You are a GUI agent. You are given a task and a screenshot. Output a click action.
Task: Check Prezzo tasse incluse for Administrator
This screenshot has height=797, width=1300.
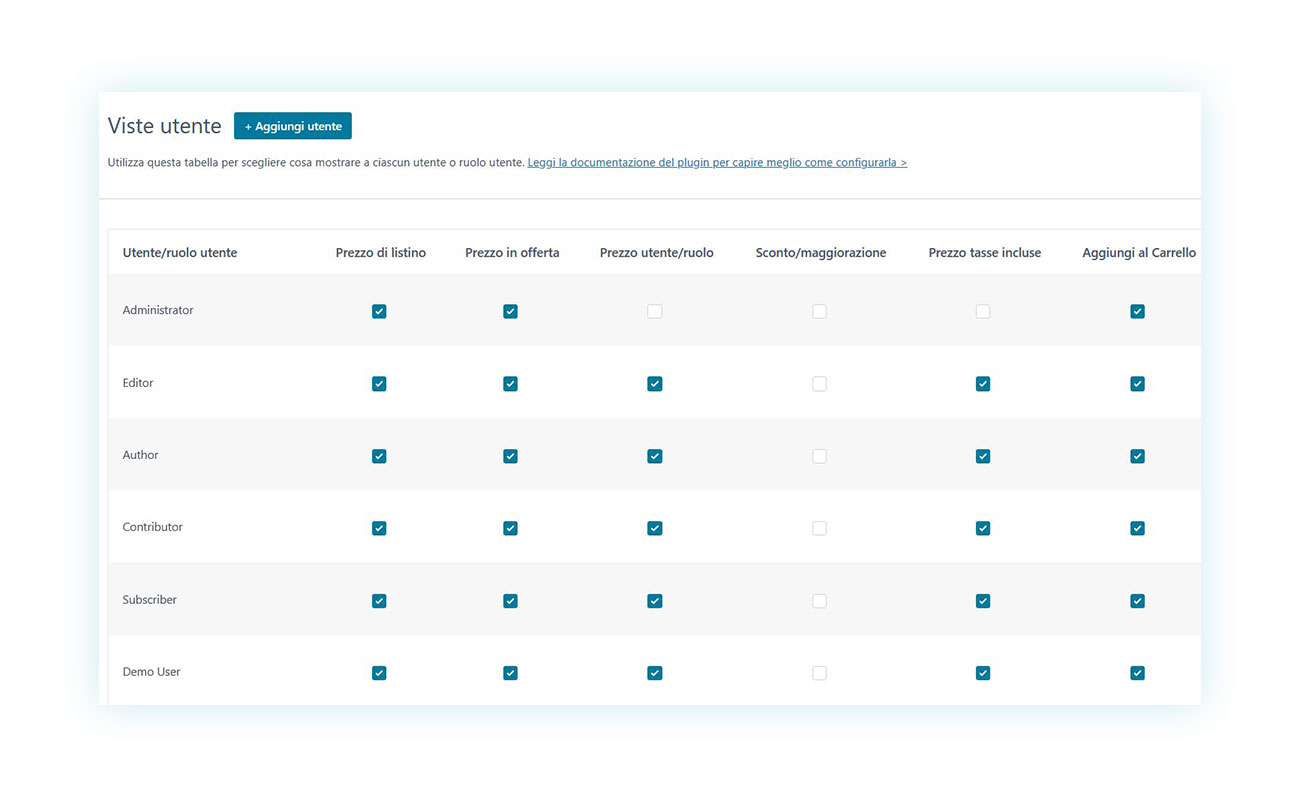coord(983,311)
